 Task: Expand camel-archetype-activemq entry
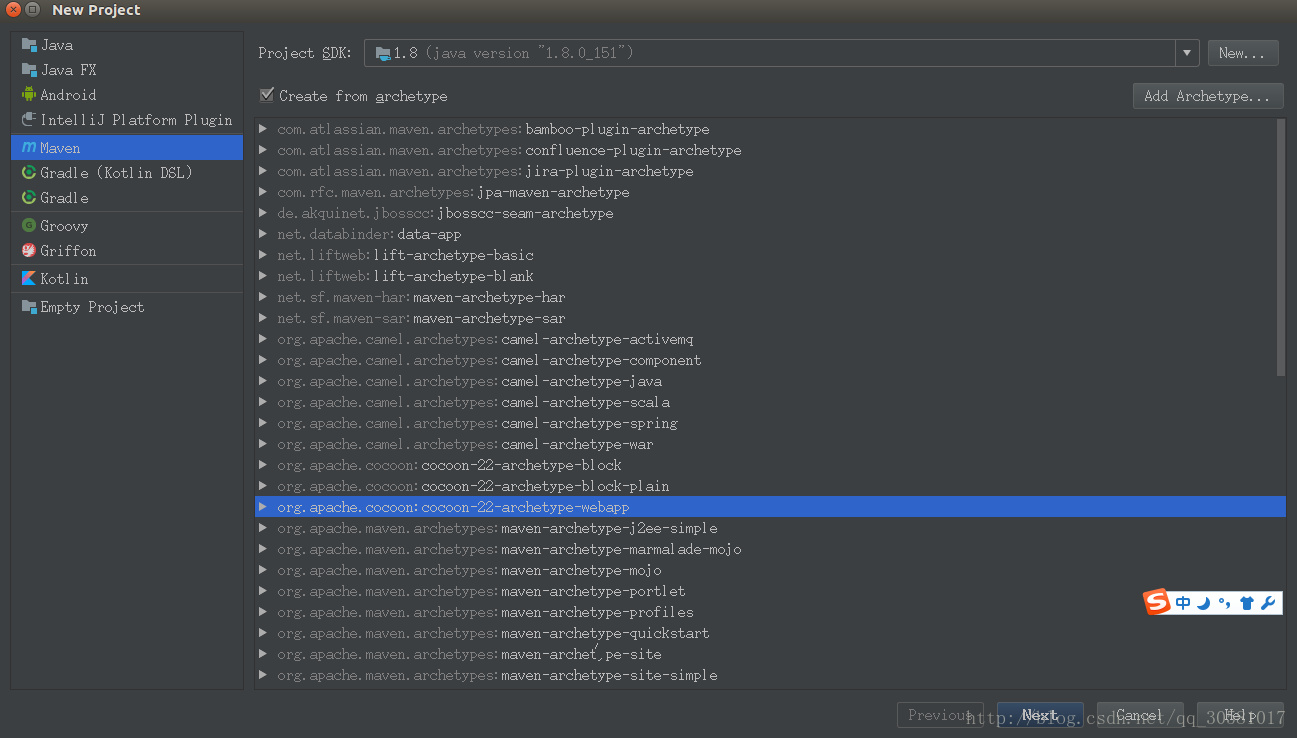pos(263,339)
